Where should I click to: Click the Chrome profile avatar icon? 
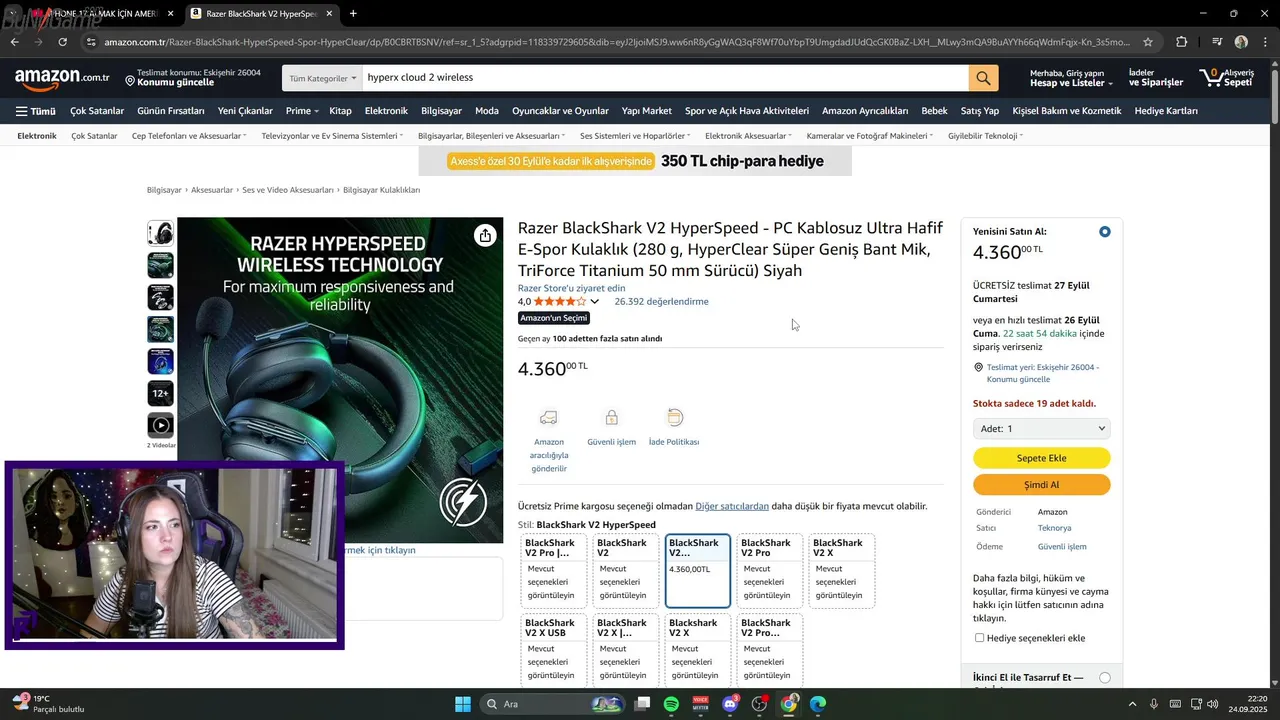point(1241,42)
